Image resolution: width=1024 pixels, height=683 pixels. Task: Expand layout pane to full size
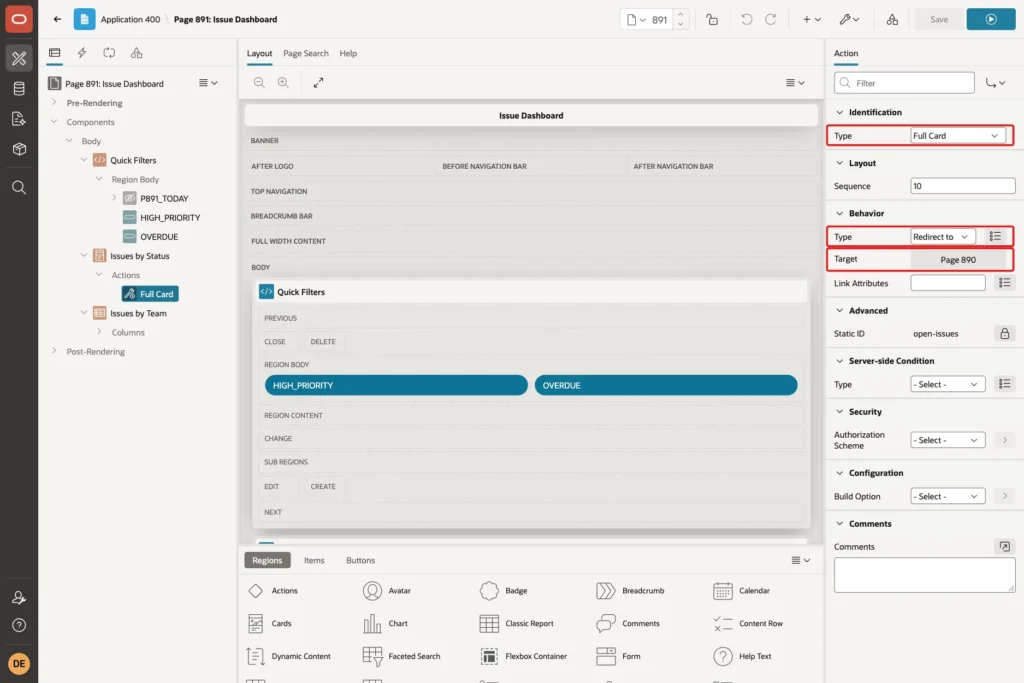318,82
